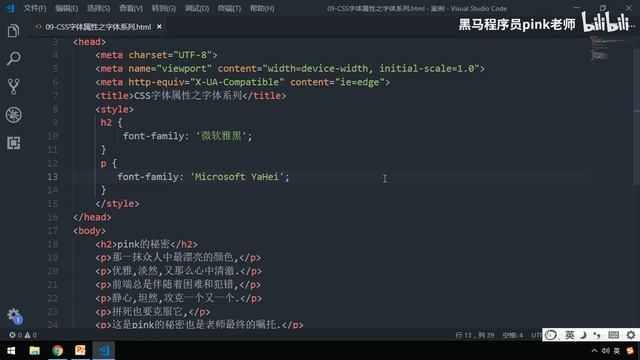Viewport: 640px width, 360px height.
Task: Open the 转到(G) menu
Action: (x=163, y=8)
